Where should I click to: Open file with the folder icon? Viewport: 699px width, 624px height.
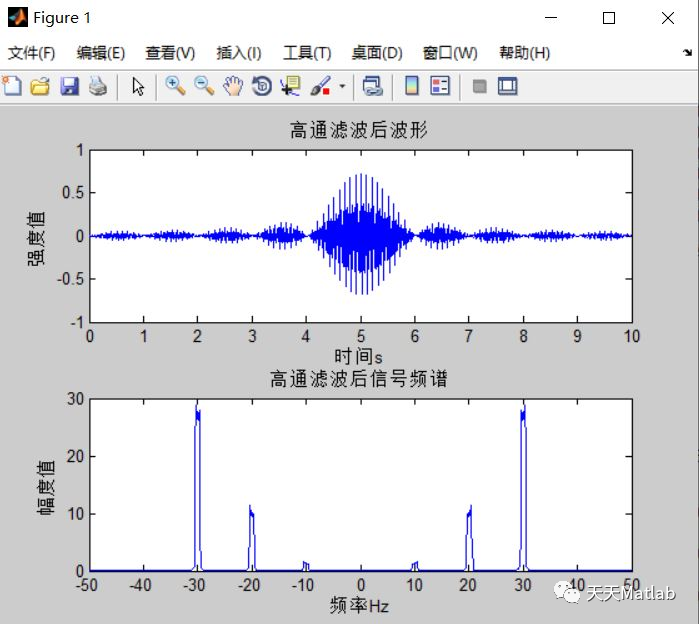pos(40,86)
